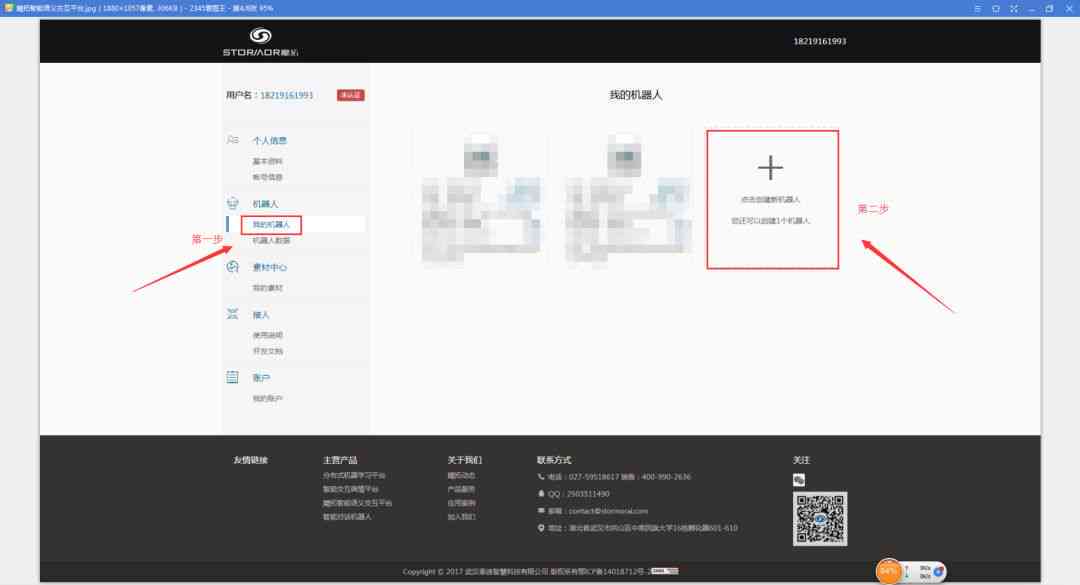
Task: Click the red verification badge beside username
Action: [x=351, y=95]
